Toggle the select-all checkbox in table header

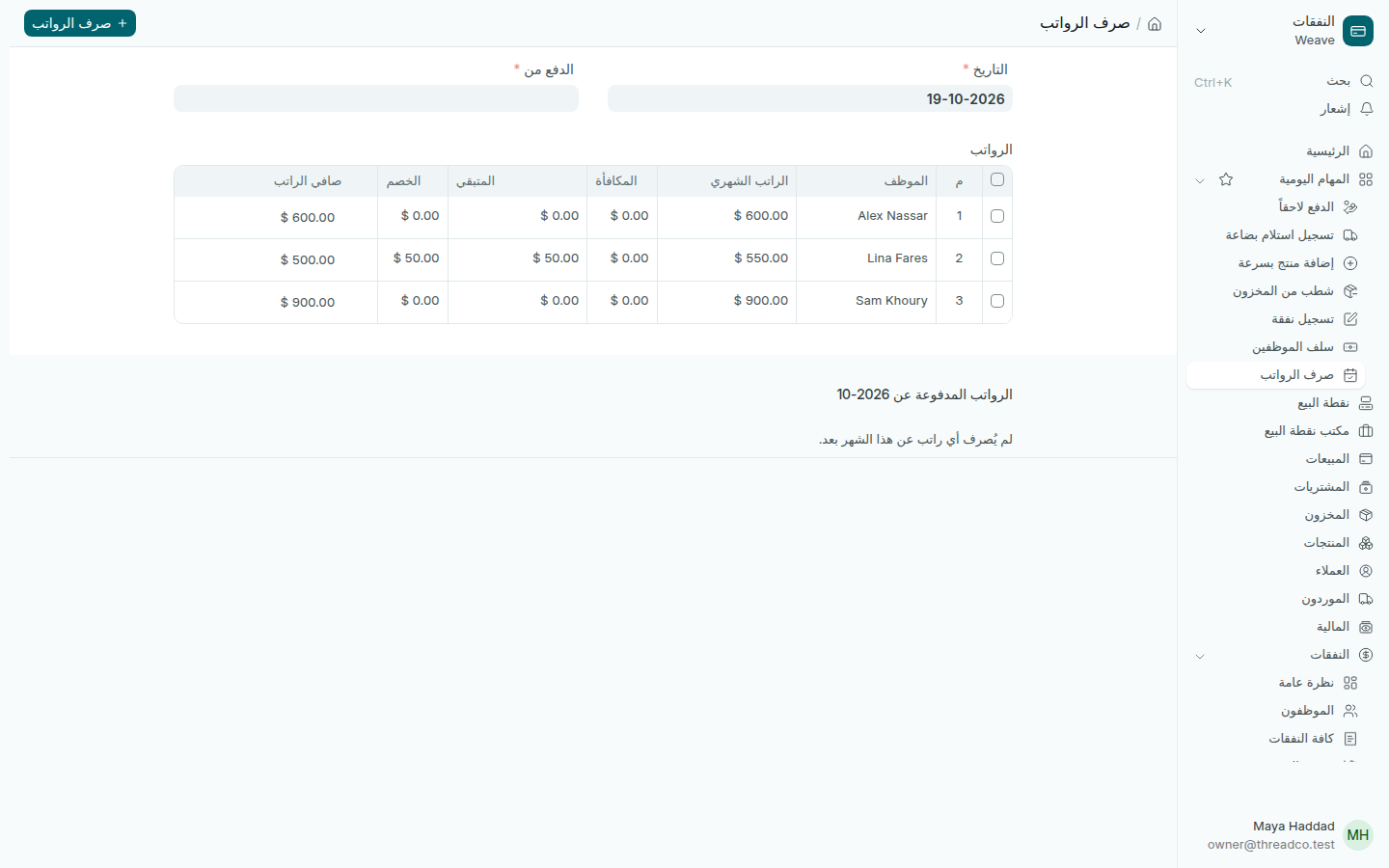[997, 179]
